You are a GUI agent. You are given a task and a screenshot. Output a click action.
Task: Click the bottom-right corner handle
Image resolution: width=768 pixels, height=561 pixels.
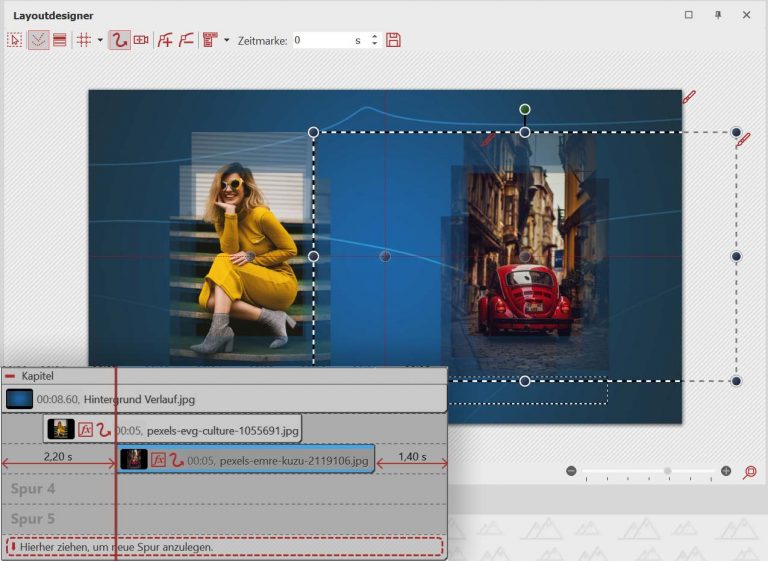point(736,381)
